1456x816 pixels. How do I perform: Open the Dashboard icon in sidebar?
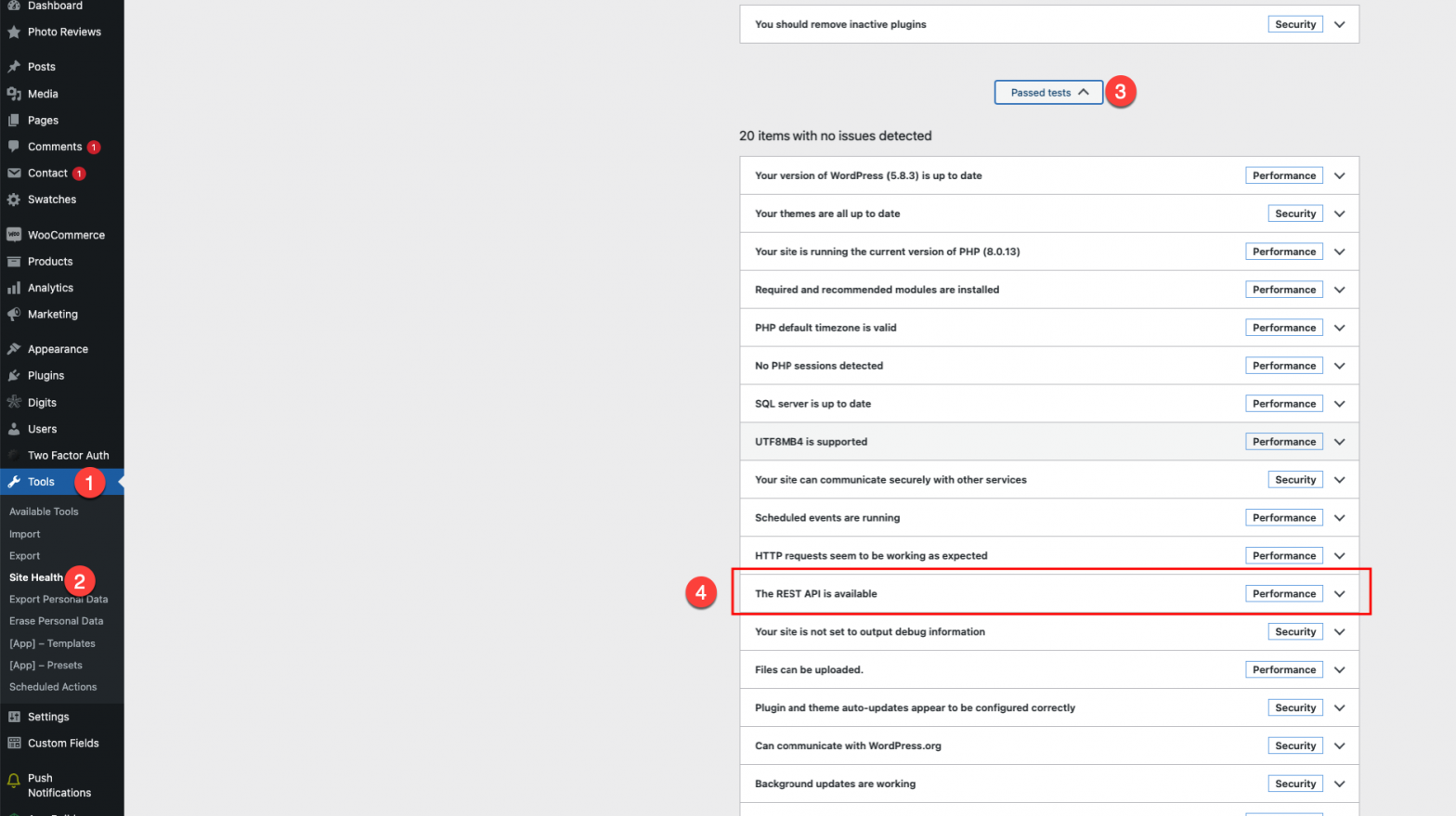tap(13, 6)
